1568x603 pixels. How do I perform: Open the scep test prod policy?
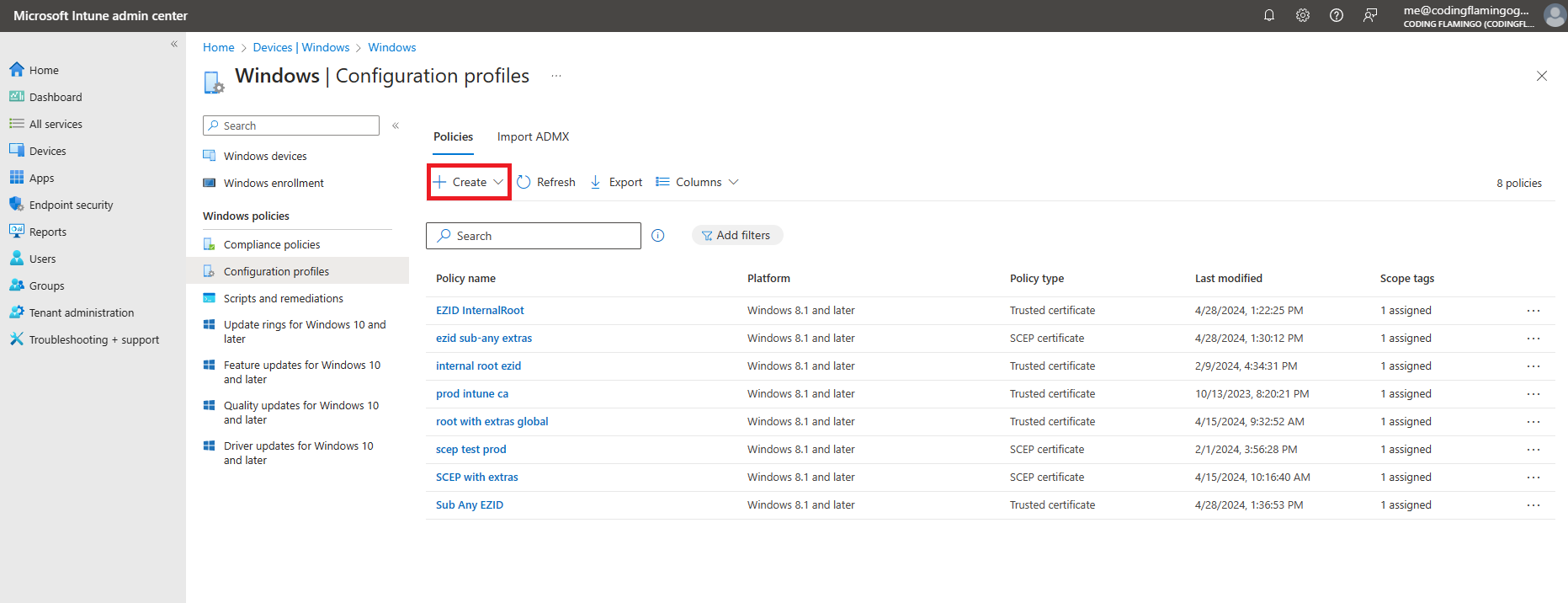click(470, 450)
